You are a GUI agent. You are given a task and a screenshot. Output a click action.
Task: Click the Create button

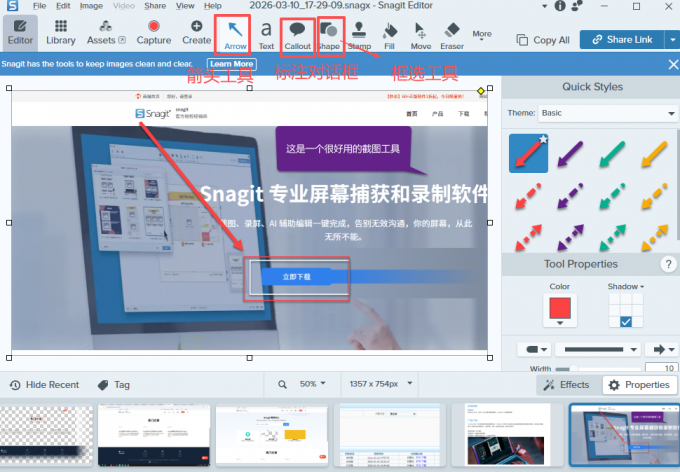196,33
